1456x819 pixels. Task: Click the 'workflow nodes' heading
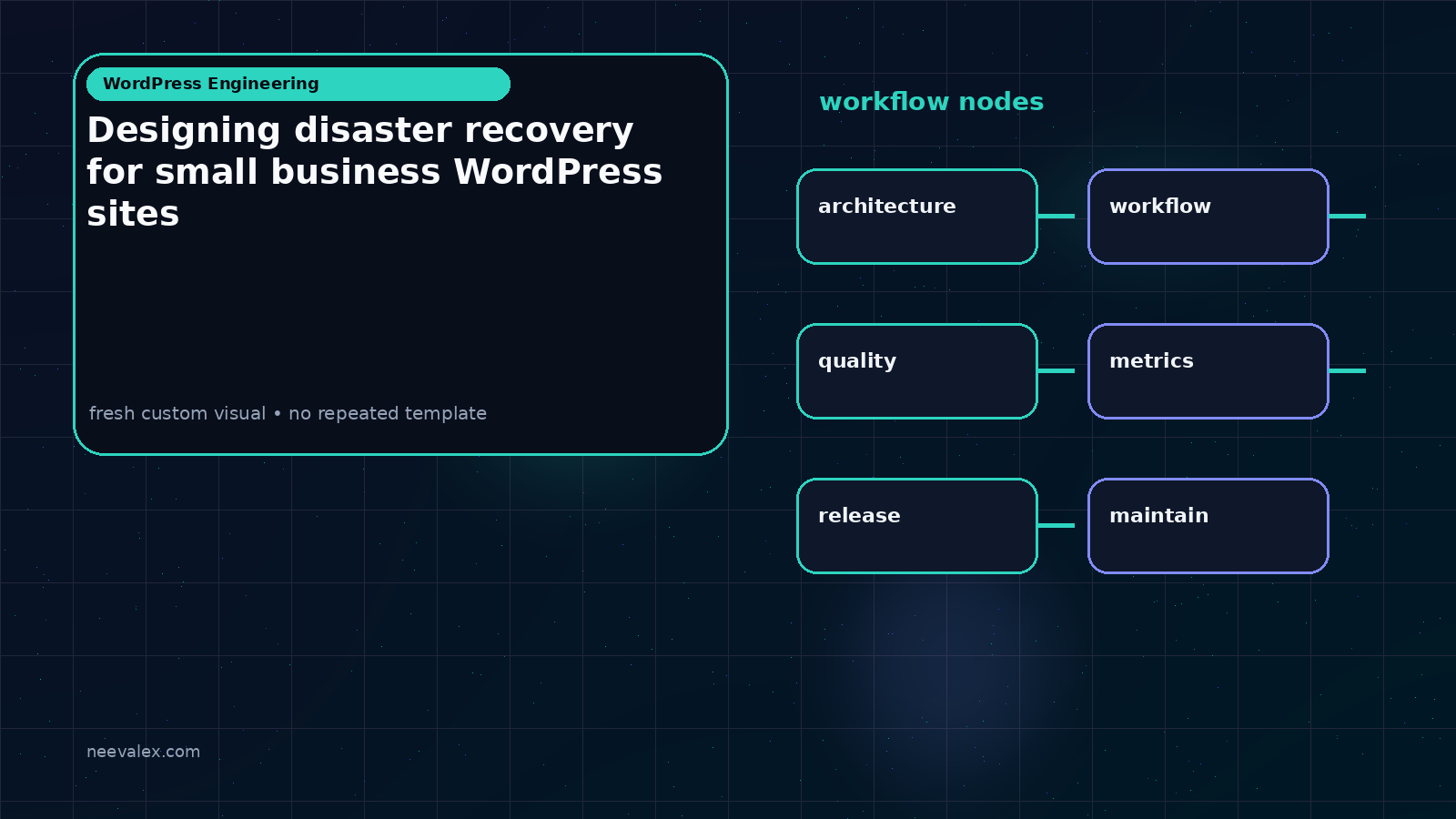(x=931, y=102)
